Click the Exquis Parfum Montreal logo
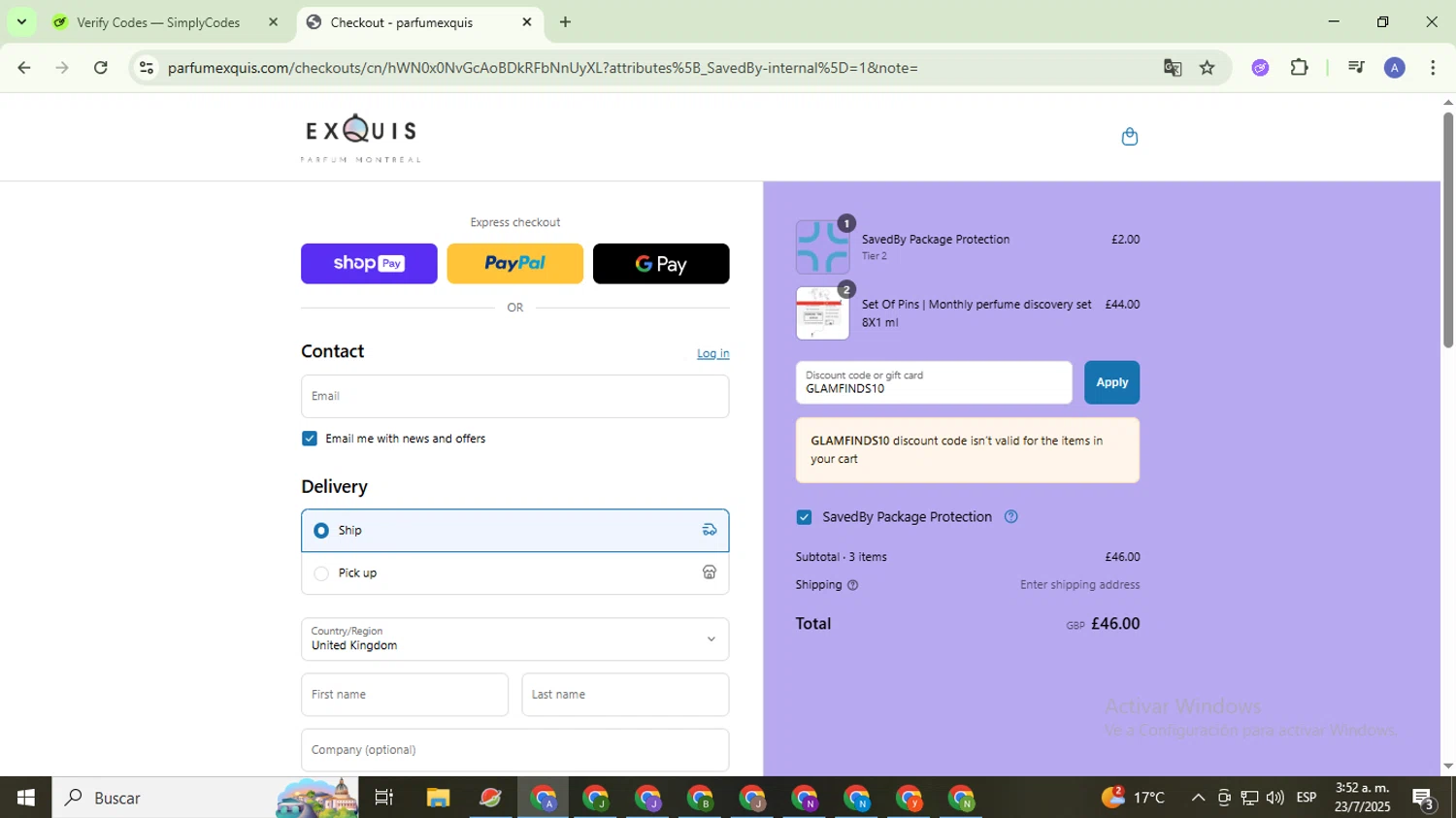 pyautogui.click(x=360, y=138)
